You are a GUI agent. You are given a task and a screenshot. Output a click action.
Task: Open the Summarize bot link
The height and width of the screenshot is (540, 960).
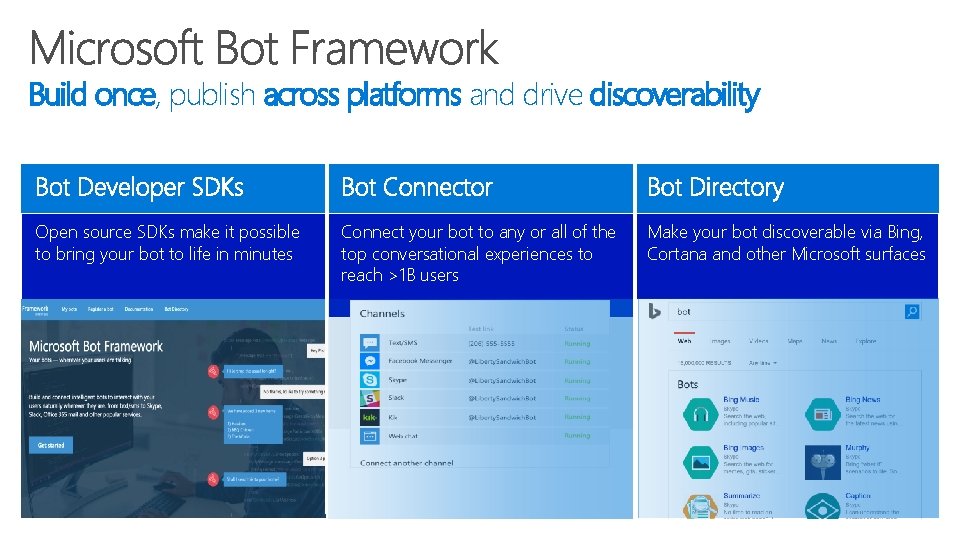click(741, 495)
